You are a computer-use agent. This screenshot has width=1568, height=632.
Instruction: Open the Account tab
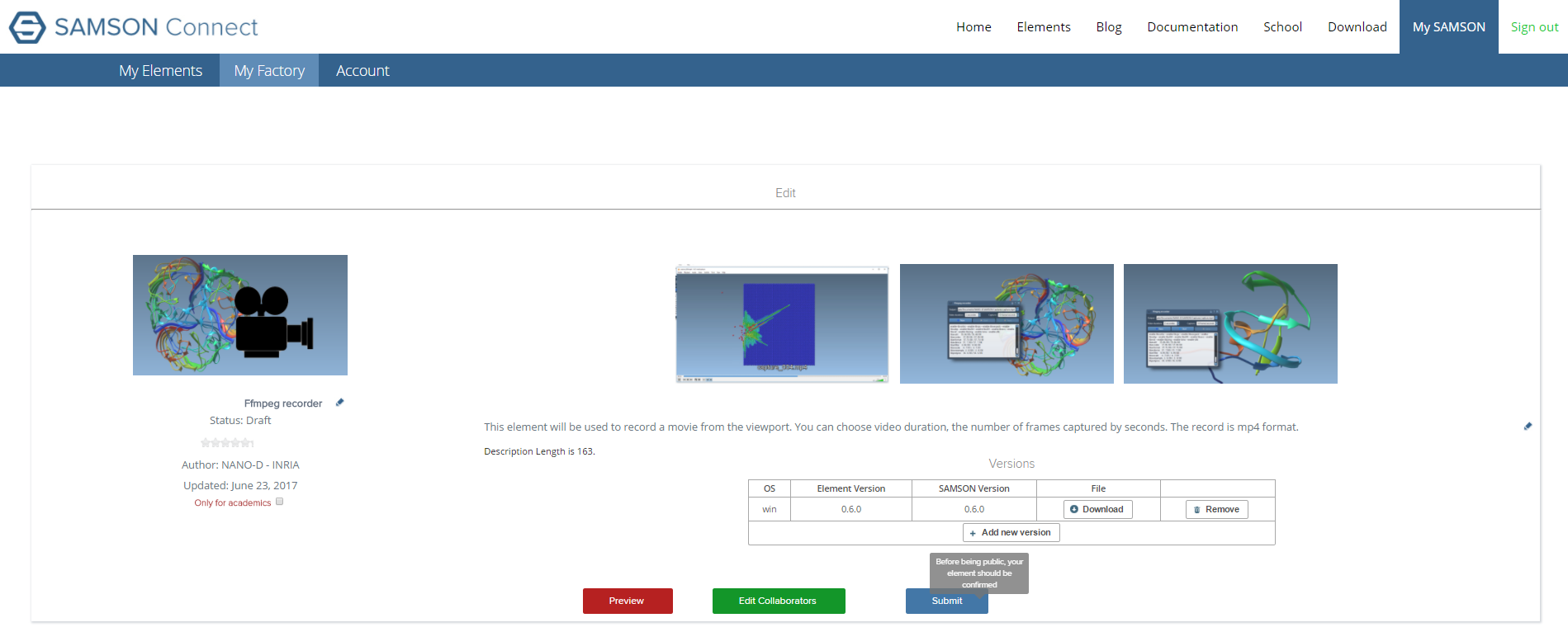(362, 71)
